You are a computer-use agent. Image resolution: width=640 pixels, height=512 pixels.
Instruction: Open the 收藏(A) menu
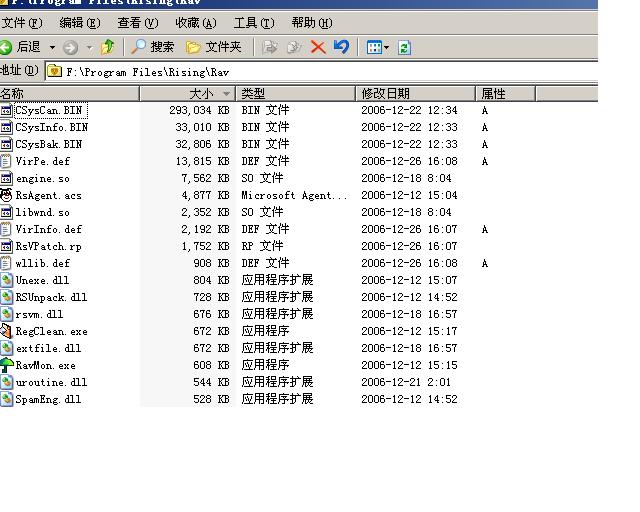196,23
